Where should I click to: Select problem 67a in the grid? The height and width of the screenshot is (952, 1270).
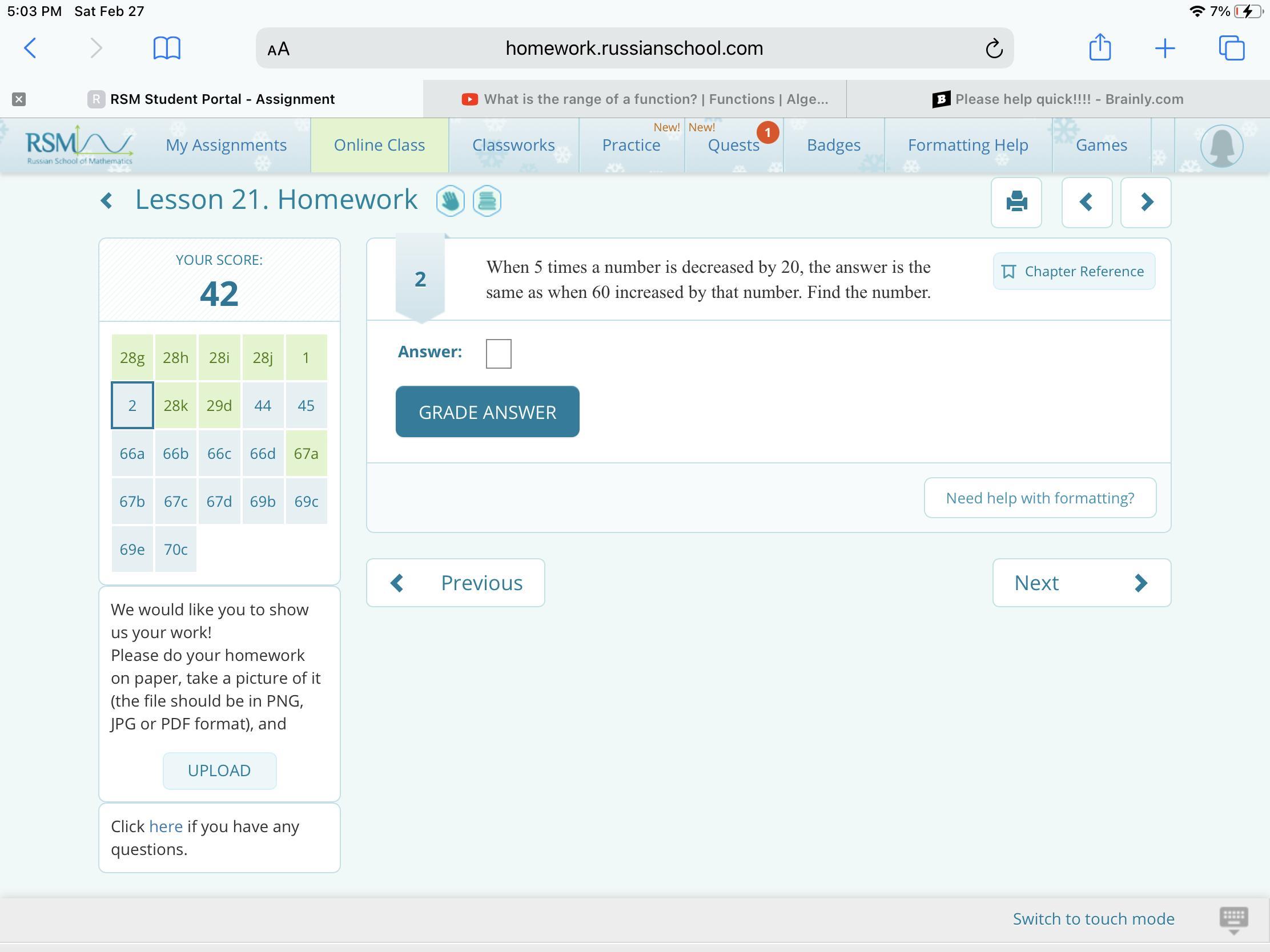click(306, 453)
